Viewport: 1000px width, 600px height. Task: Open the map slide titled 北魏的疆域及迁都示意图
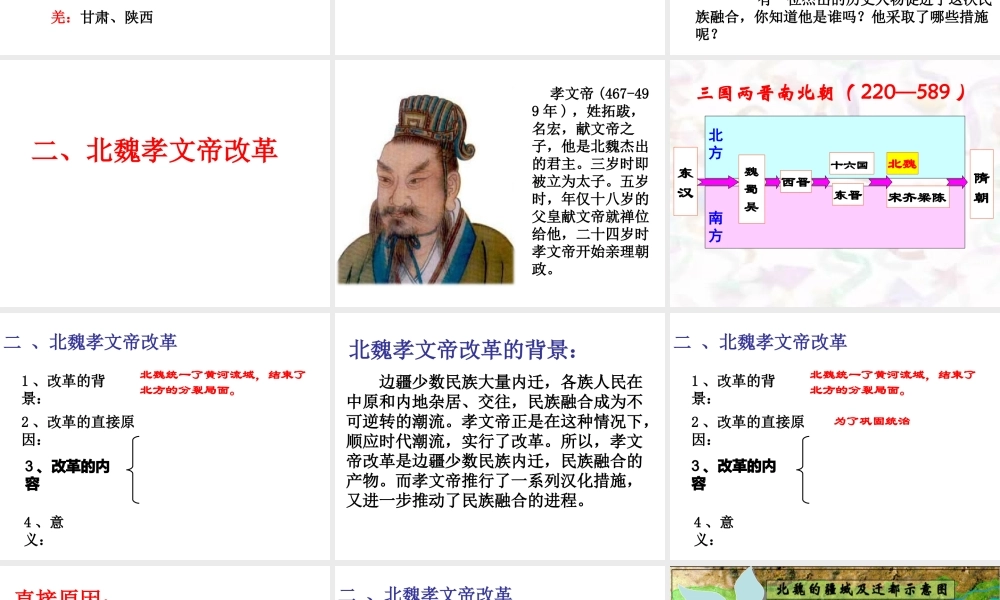[x=835, y=583]
